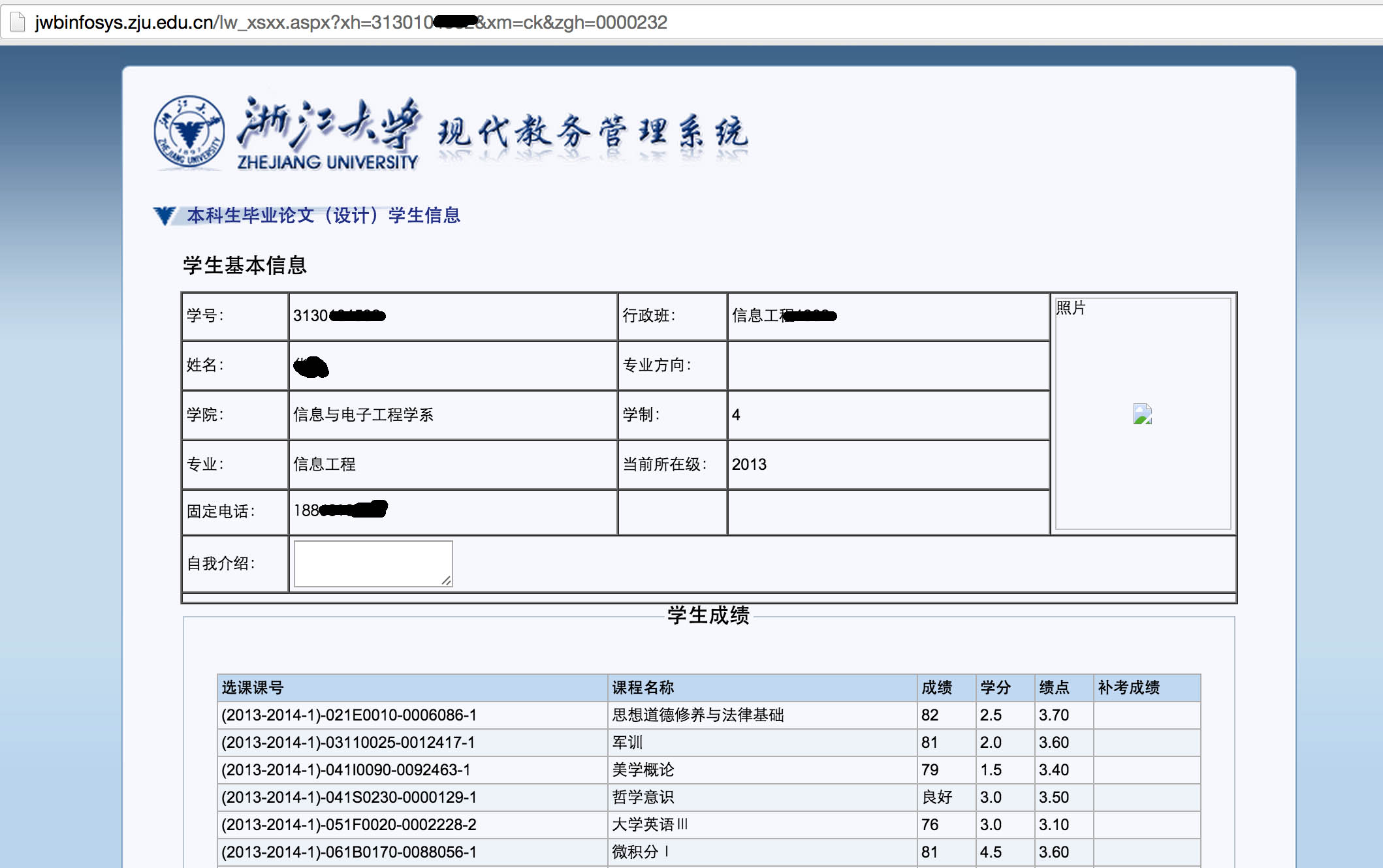
Task: Click the 照片 label in photo box
Action: 1071,308
